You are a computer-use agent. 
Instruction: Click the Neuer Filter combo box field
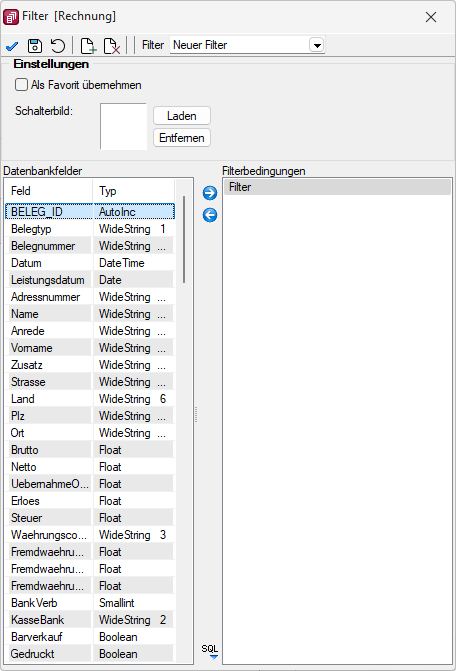click(x=247, y=45)
